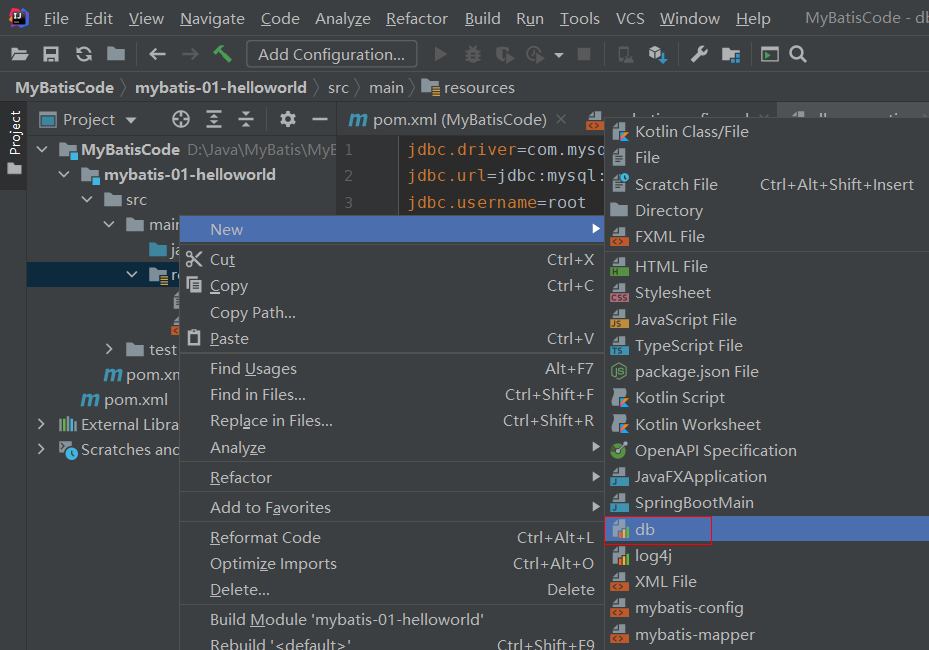Select HTML File in New submenu
Viewport: 929px width, 650px height.
(767, 267)
